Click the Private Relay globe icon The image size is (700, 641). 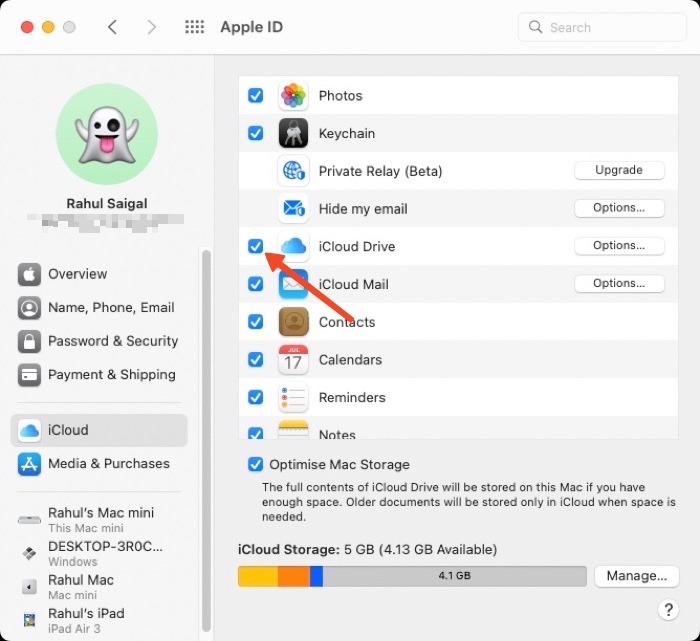[293, 171]
